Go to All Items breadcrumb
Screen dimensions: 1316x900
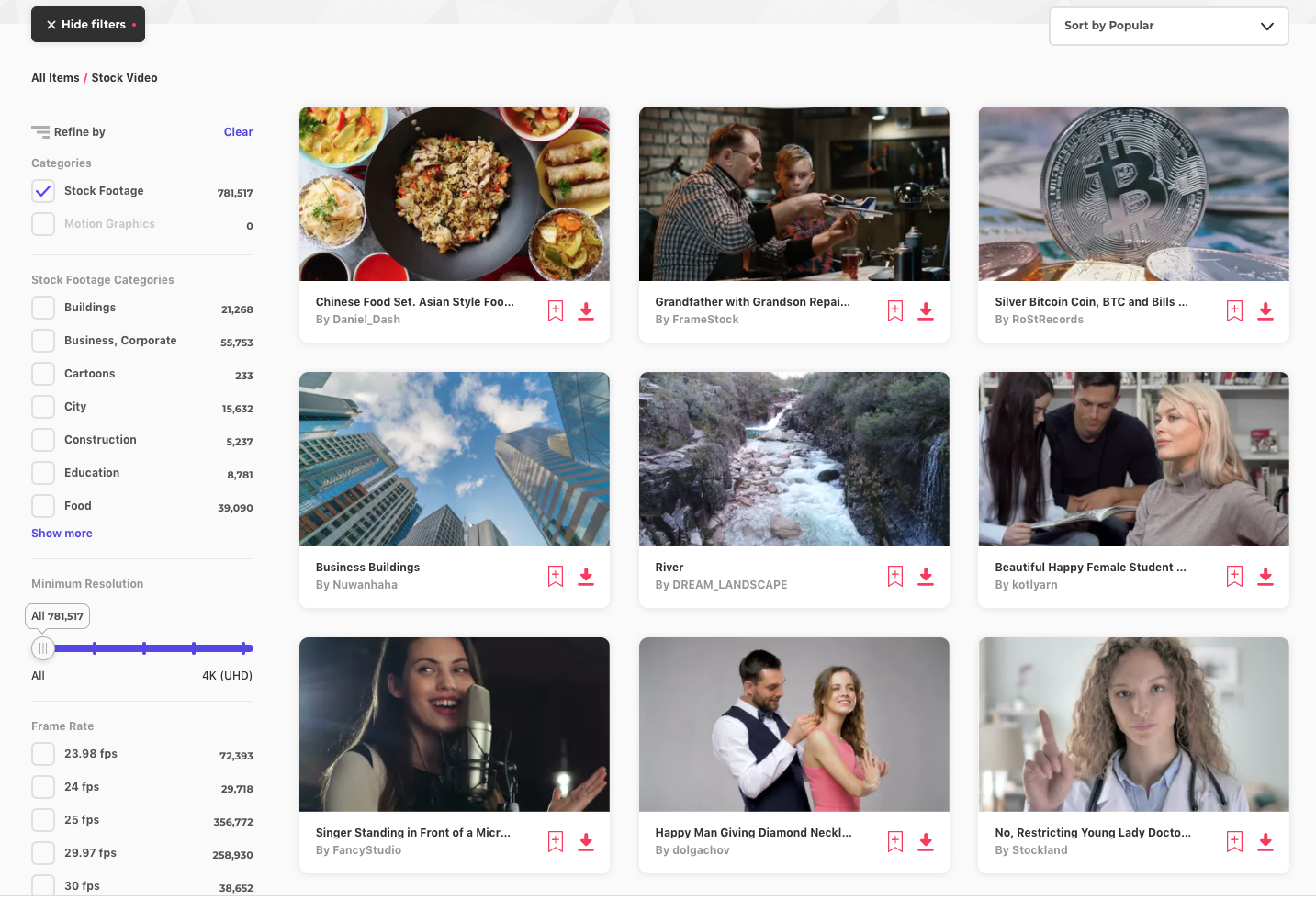pyautogui.click(x=55, y=78)
